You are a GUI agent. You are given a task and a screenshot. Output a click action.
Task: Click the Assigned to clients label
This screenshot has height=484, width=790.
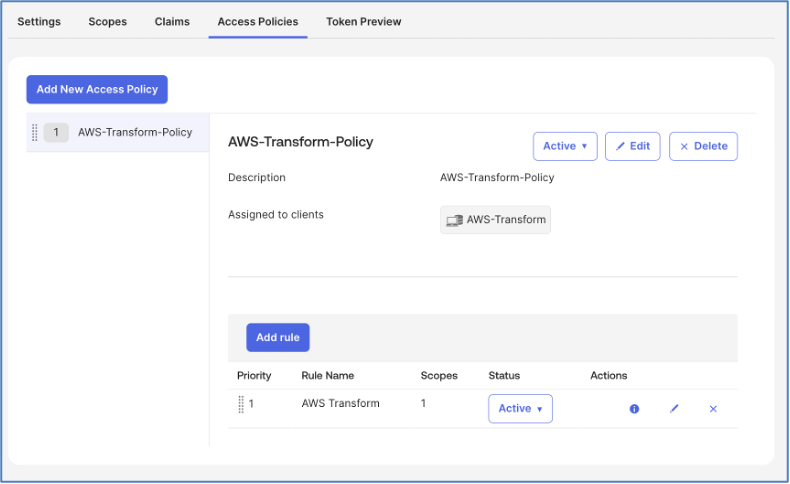pos(276,215)
